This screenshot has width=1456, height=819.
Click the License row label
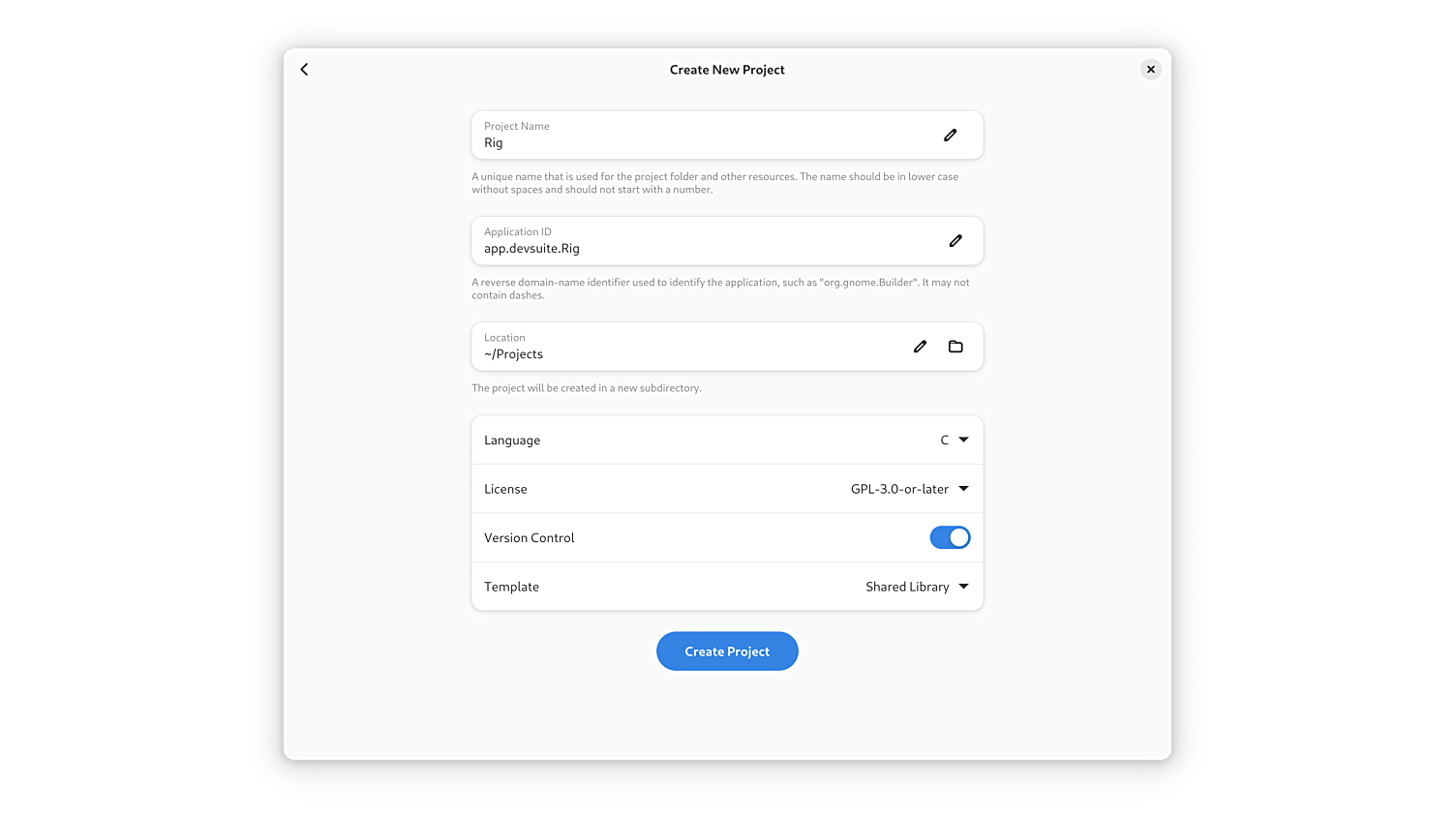[x=505, y=490]
